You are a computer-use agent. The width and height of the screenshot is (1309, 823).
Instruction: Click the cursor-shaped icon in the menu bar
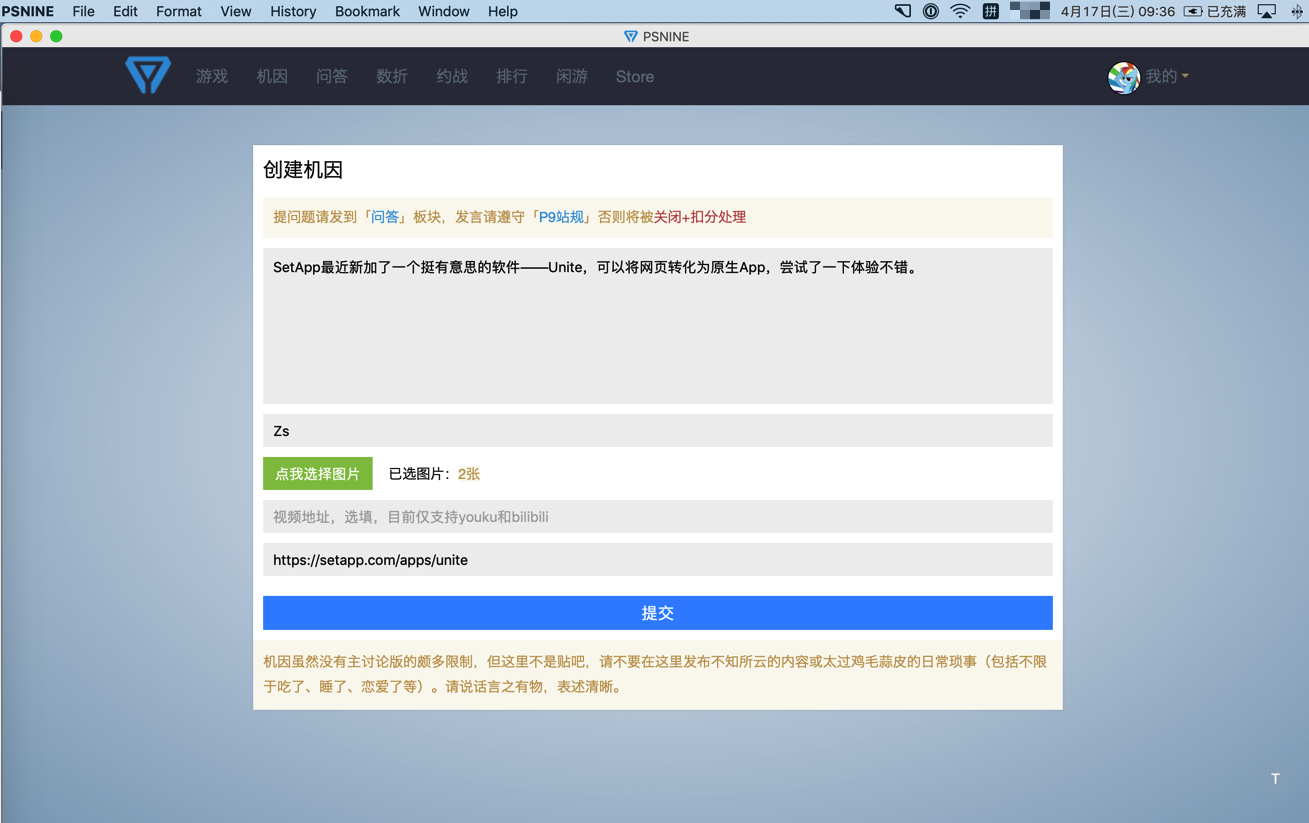tap(902, 11)
